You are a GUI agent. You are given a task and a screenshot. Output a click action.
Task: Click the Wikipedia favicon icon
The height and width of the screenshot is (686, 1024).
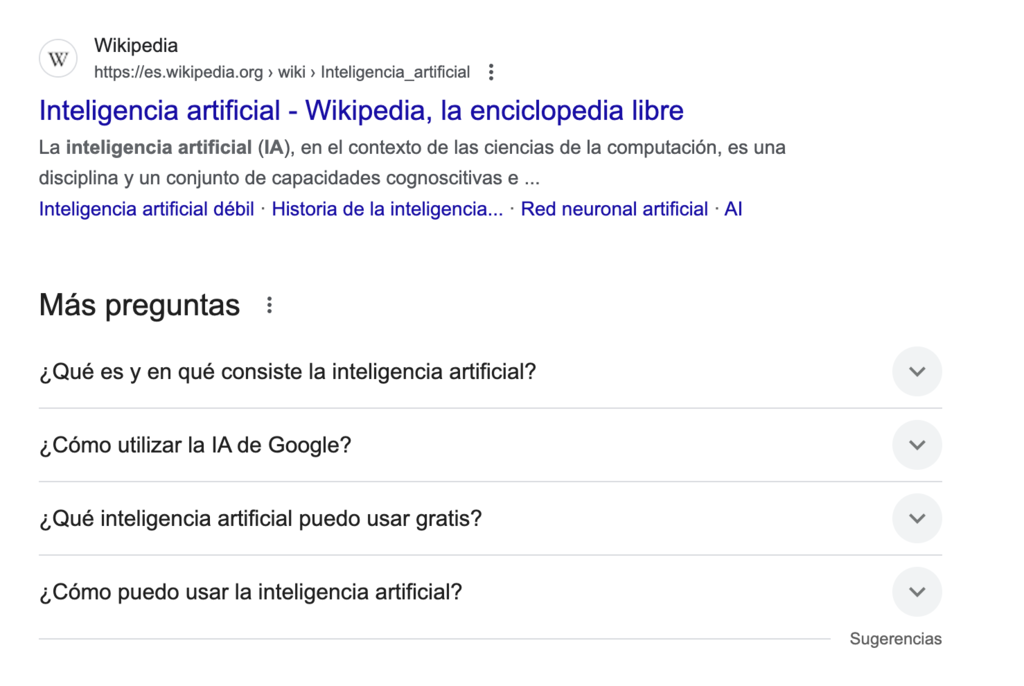[57, 57]
